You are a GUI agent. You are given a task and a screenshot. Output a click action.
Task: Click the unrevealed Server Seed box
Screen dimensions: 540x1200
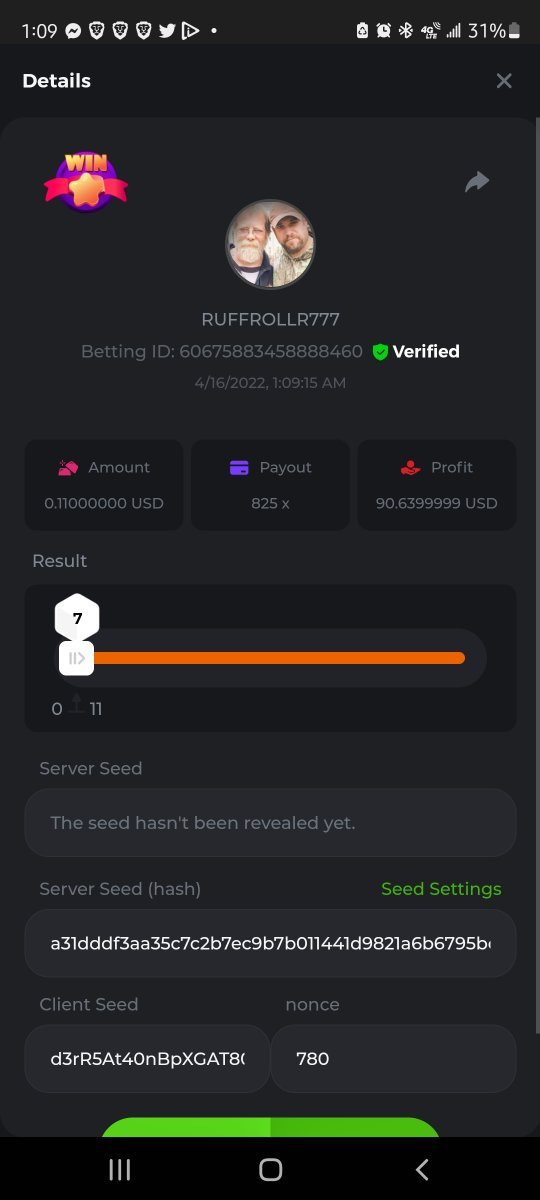tap(270, 823)
